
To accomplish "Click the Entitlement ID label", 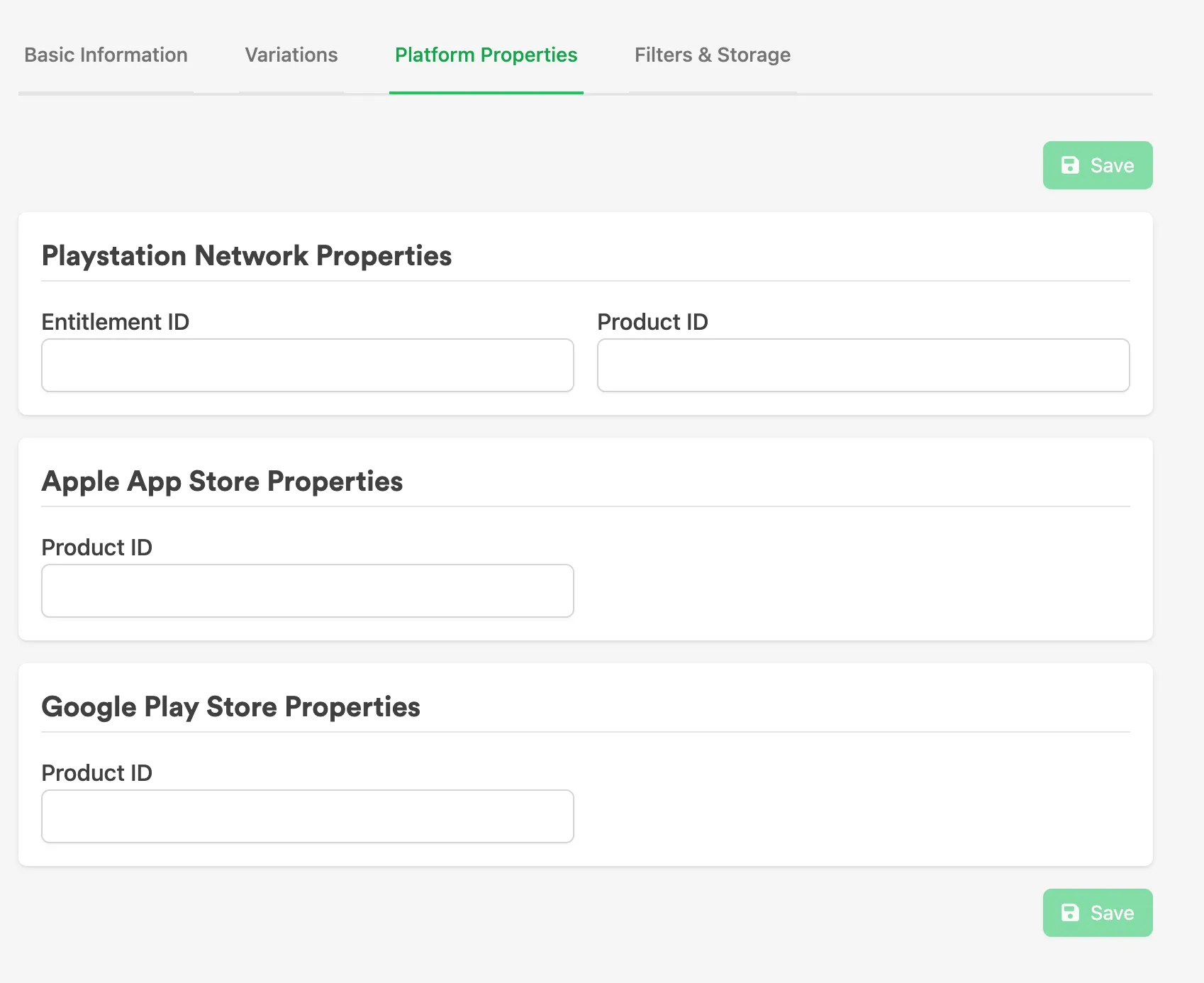I will 116,322.
